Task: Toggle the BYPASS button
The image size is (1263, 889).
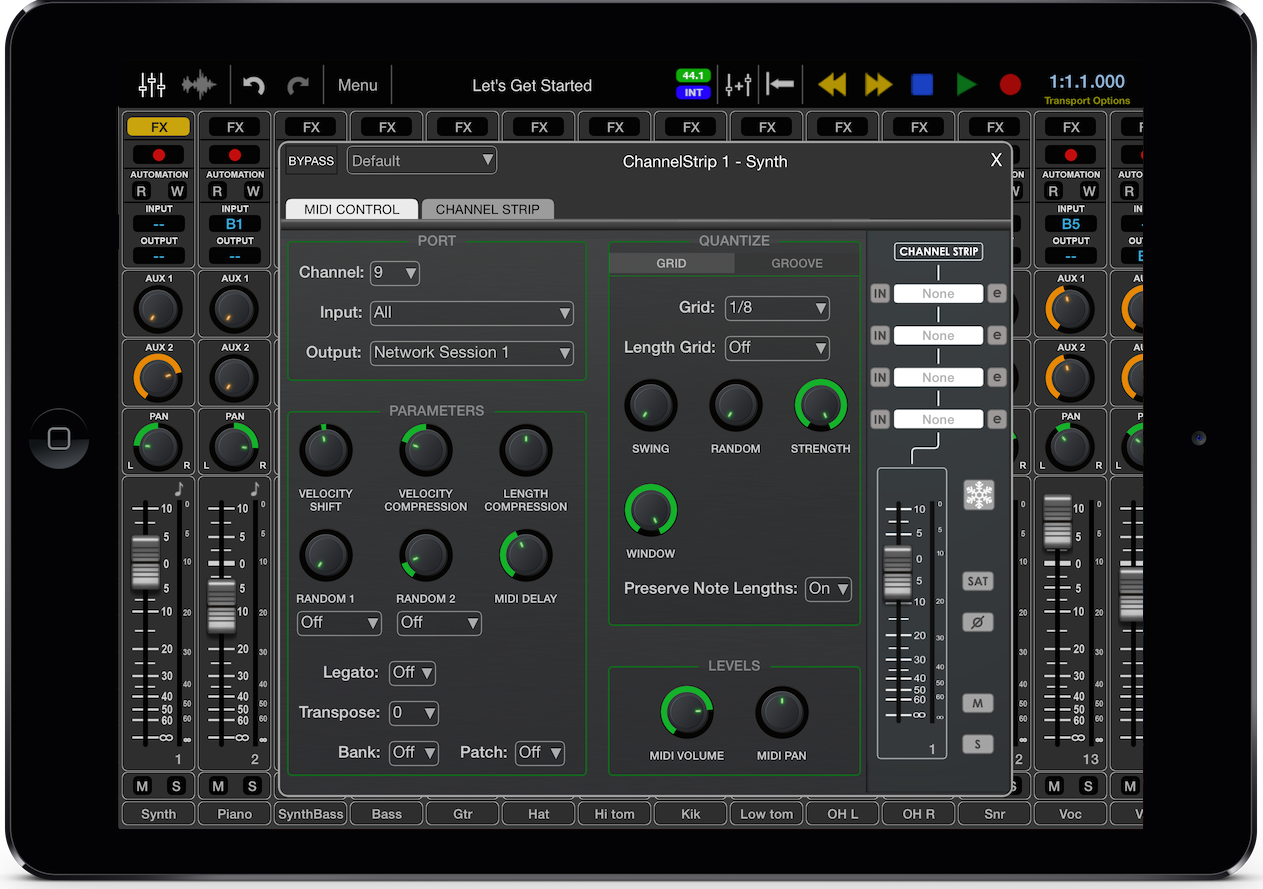Action: tap(311, 161)
